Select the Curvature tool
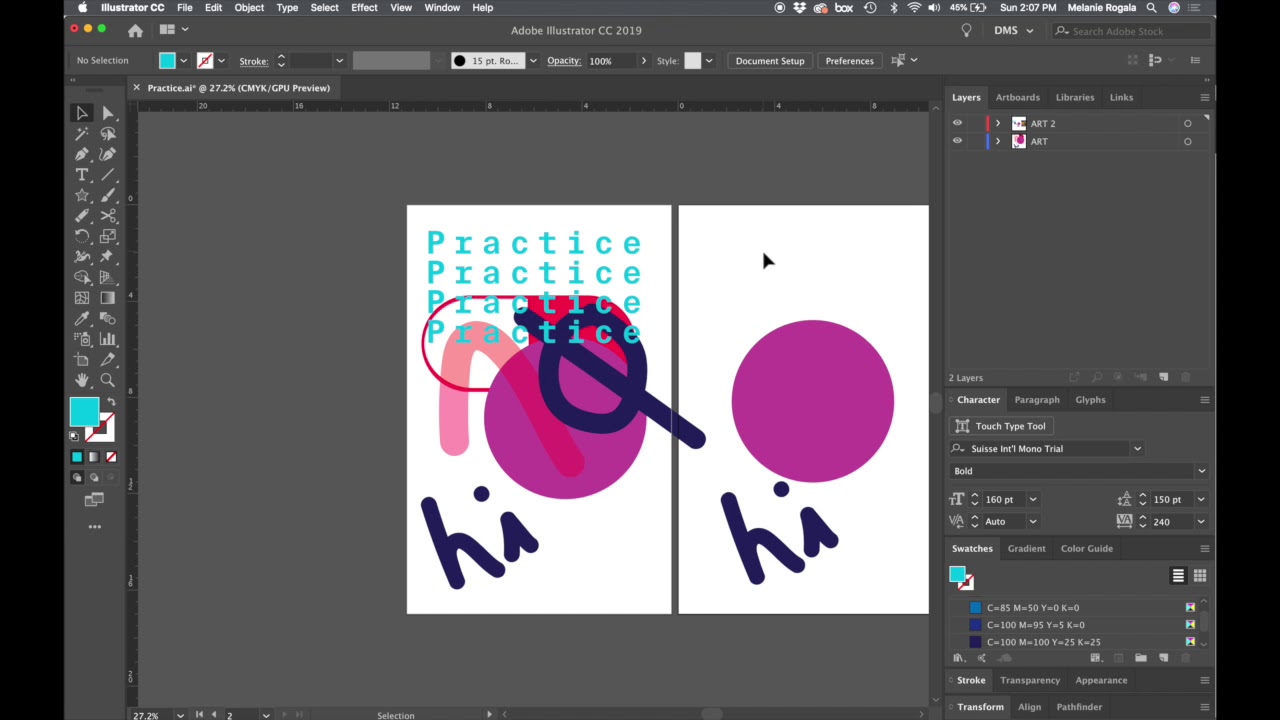Screen dimensions: 1280x720 tap(108, 154)
